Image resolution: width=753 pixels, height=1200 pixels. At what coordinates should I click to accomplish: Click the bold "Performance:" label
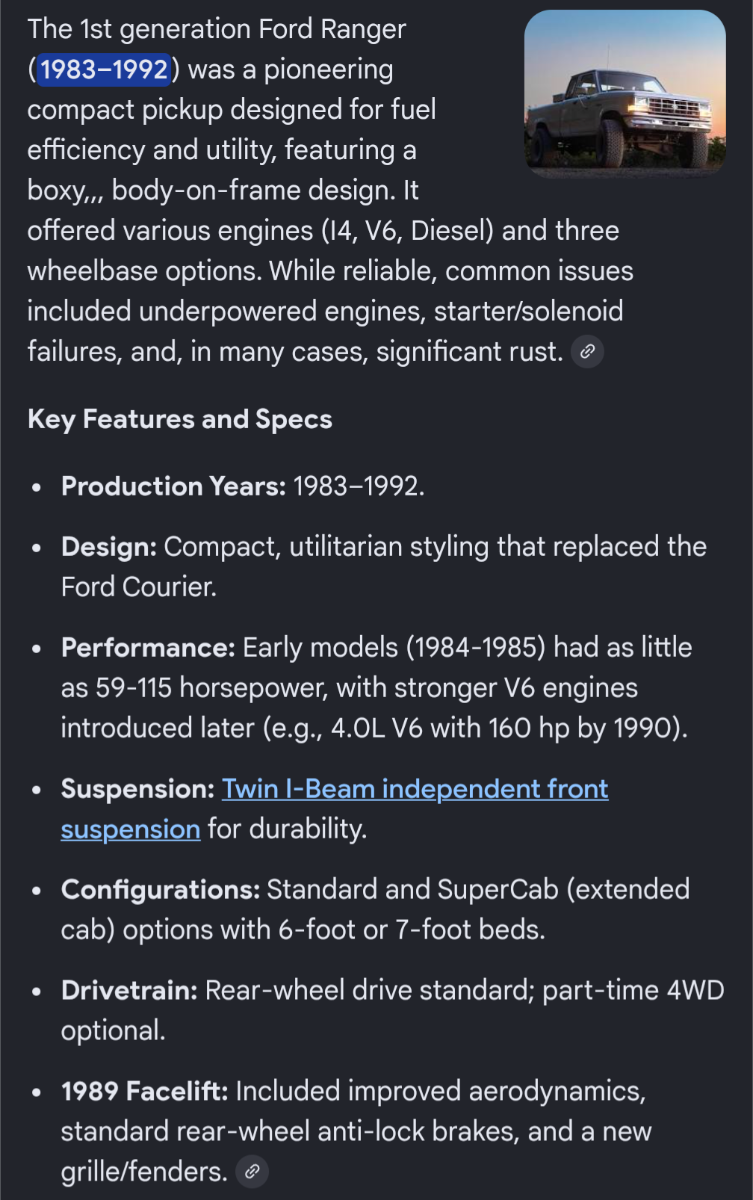click(x=147, y=647)
